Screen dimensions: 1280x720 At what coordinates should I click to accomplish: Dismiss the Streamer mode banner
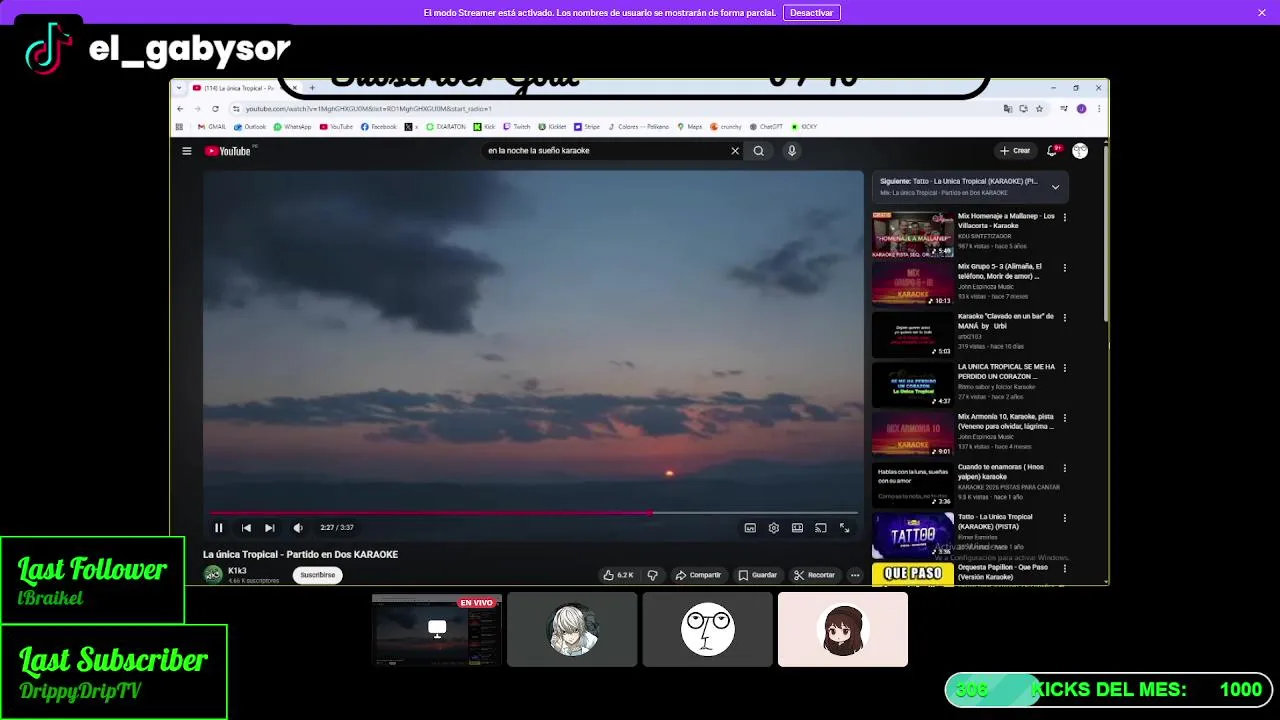click(1262, 13)
